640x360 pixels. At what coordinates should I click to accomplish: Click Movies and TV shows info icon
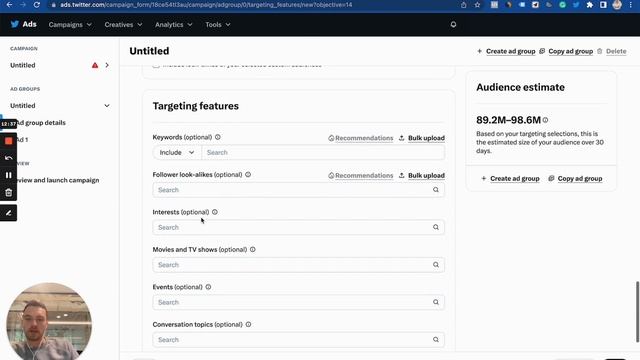(253, 249)
